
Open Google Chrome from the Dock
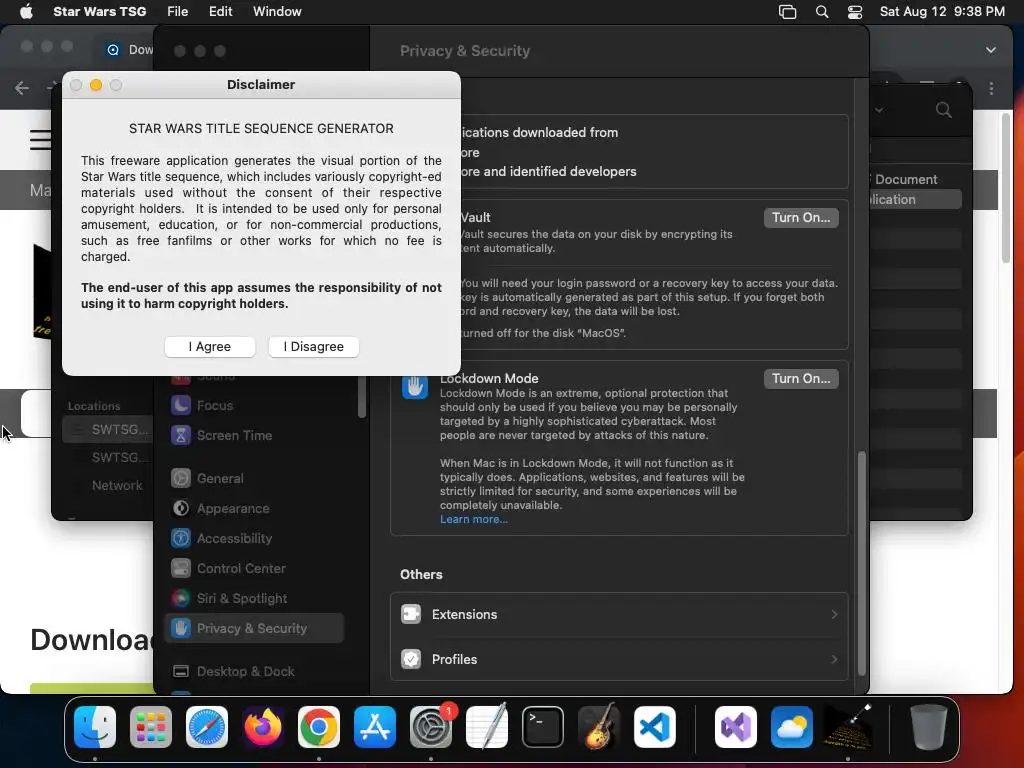[x=319, y=727]
